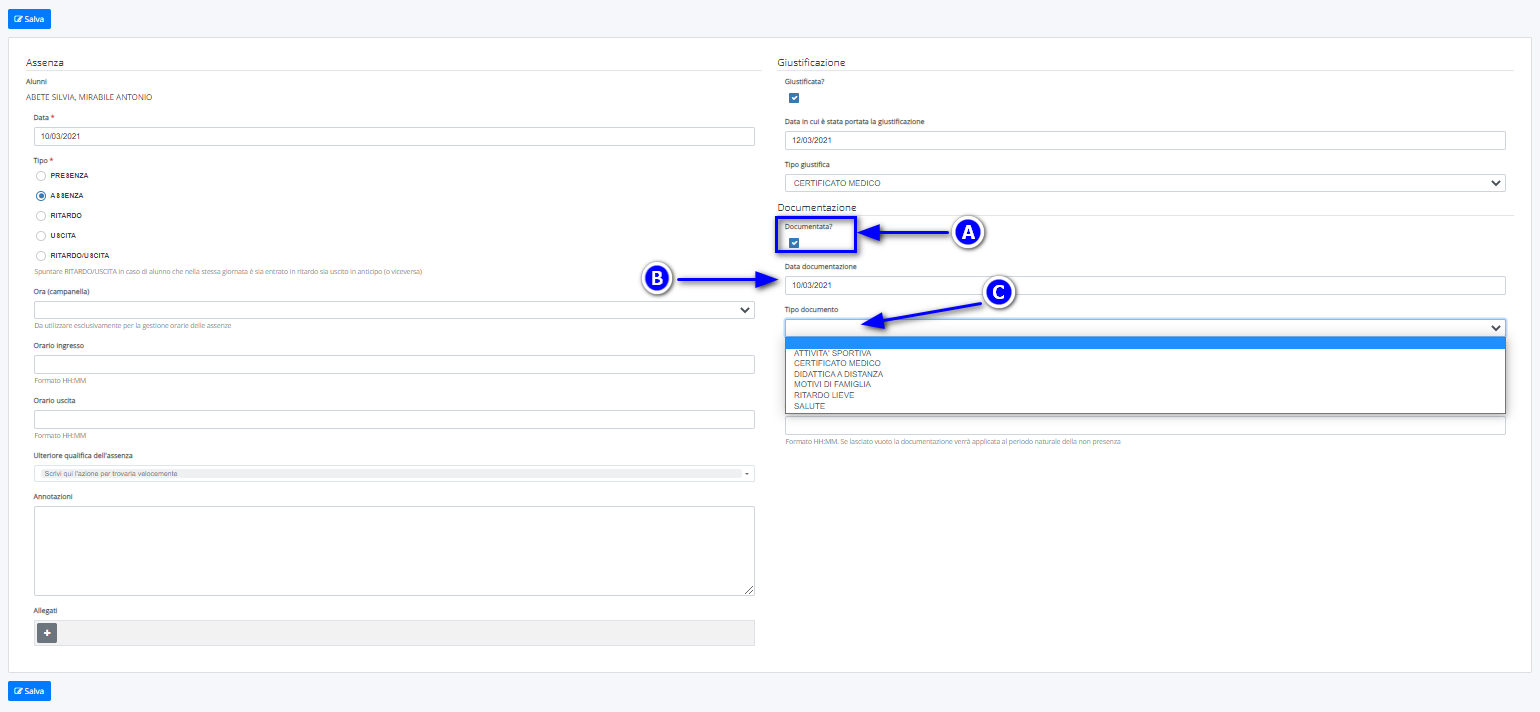Open the Ora (campanella) dropdown
This screenshot has height=712, width=1540.
pos(394,310)
